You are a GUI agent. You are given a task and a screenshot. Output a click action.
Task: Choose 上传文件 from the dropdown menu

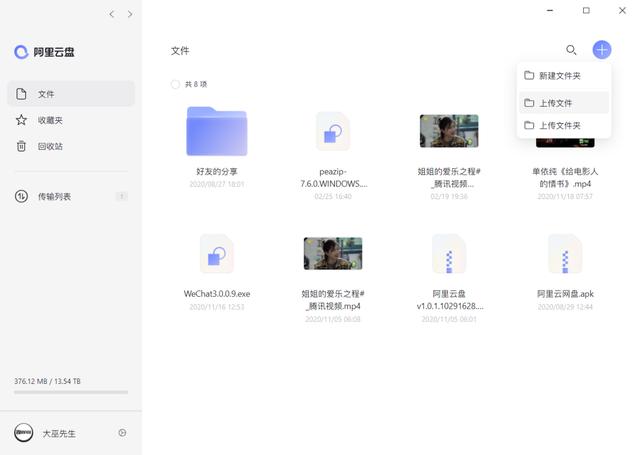[x=564, y=103]
